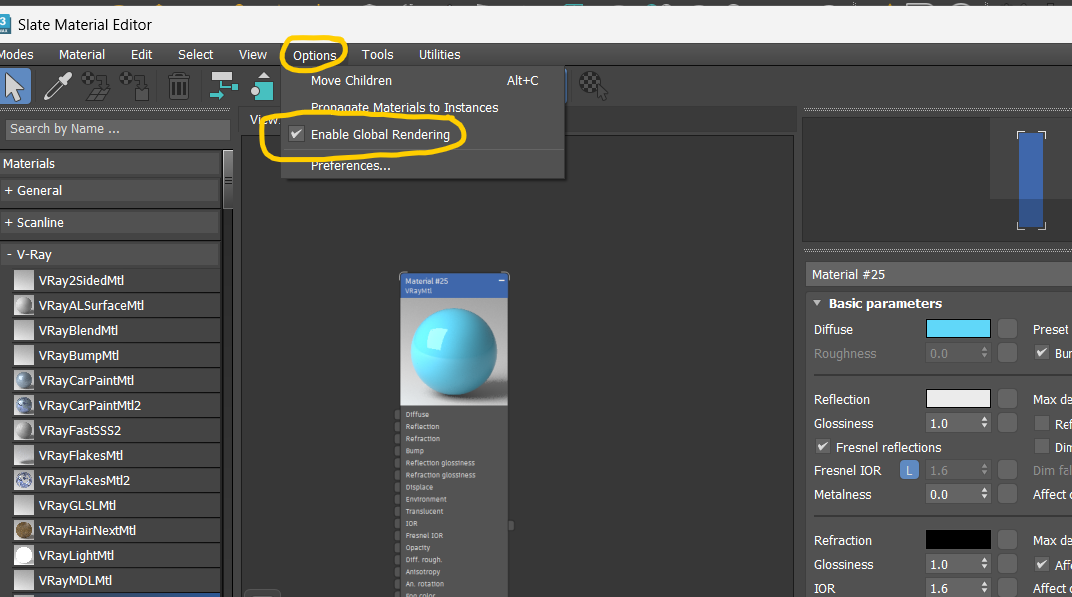Image resolution: width=1072 pixels, height=597 pixels.
Task: Select the Pick Material from Object eyedropper
Action: tap(57, 86)
